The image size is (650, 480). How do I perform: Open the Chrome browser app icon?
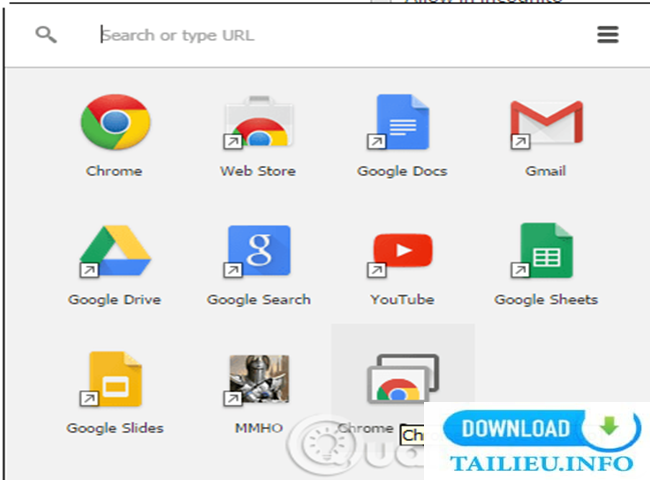click(x=115, y=122)
